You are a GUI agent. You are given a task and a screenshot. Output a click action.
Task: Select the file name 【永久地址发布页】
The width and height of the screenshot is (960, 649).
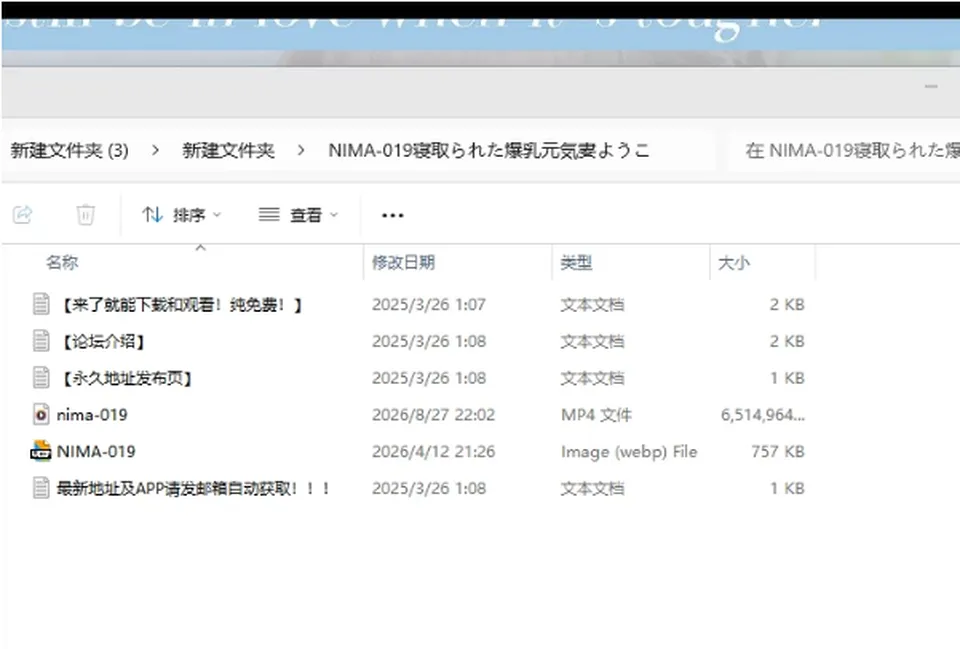tap(126, 378)
